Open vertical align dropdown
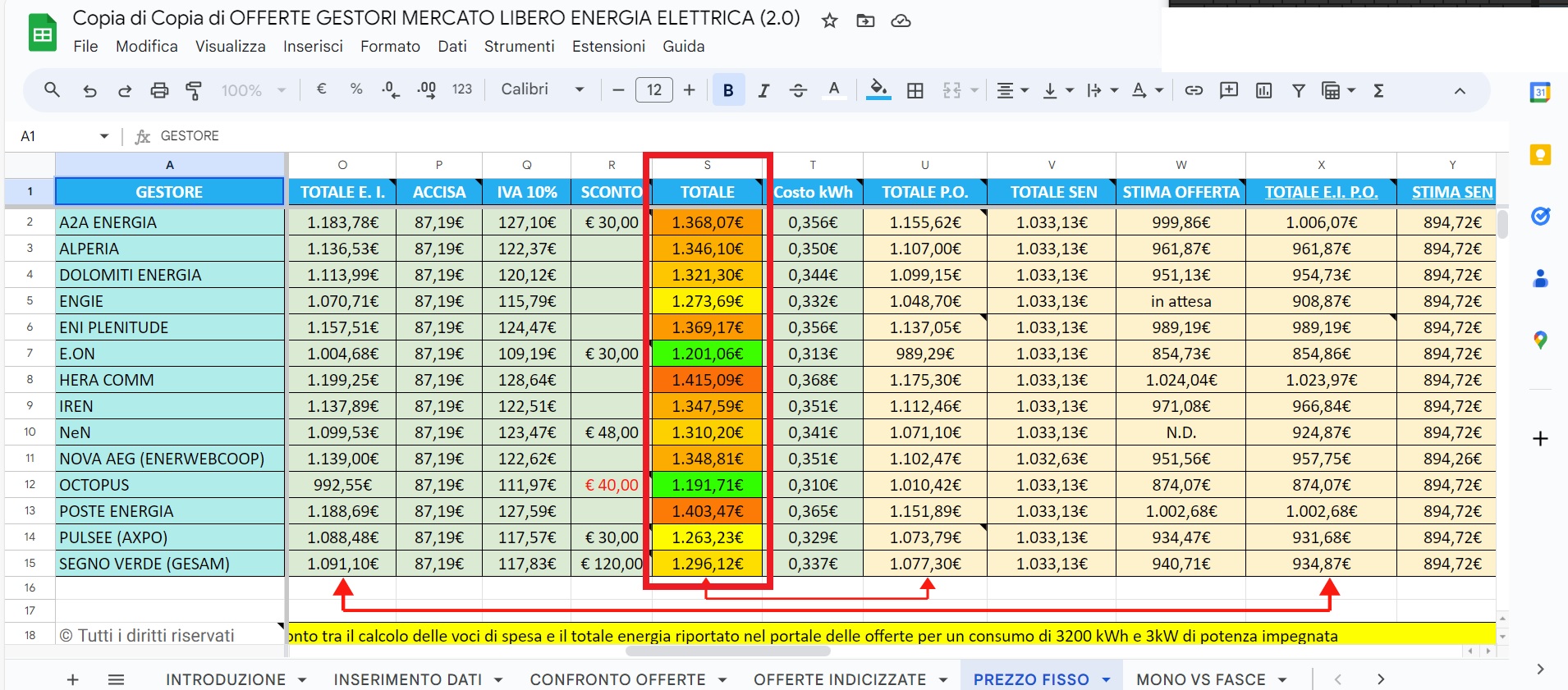Screen dimensions: 1568x690 coord(1057,90)
